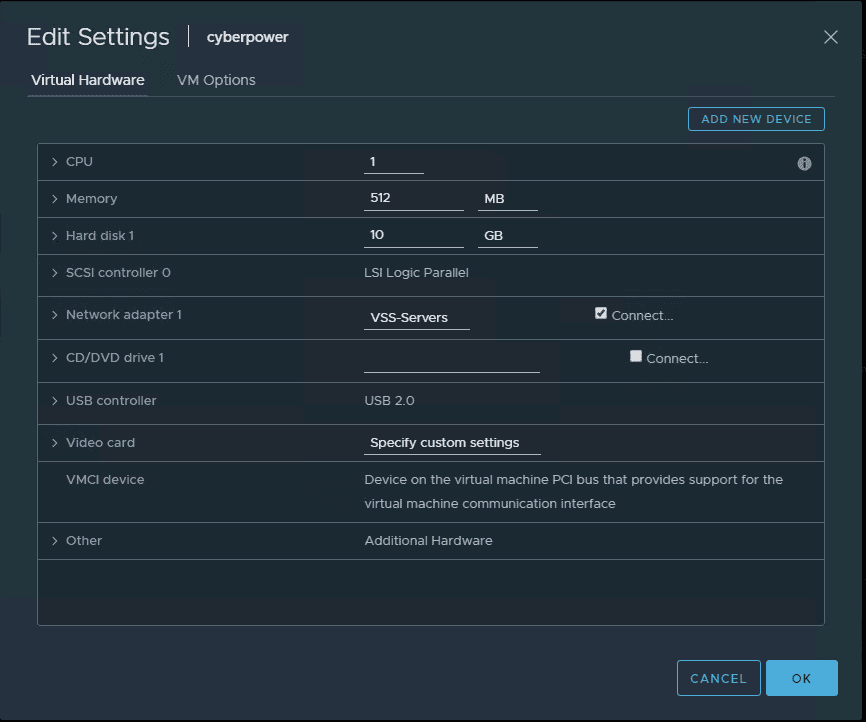Click the Add New Device button

click(x=756, y=119)
